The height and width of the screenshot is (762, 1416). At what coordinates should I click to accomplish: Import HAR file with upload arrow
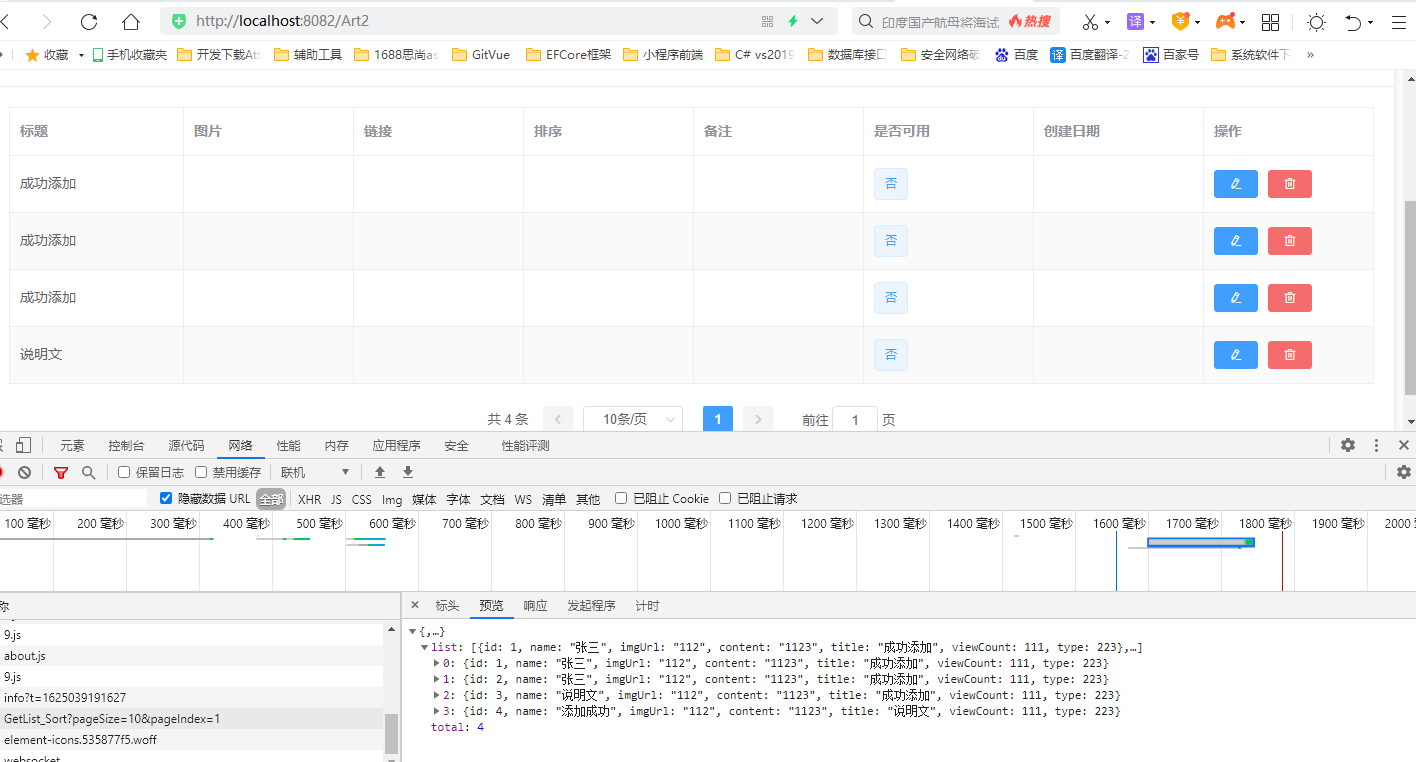point(380,472)
